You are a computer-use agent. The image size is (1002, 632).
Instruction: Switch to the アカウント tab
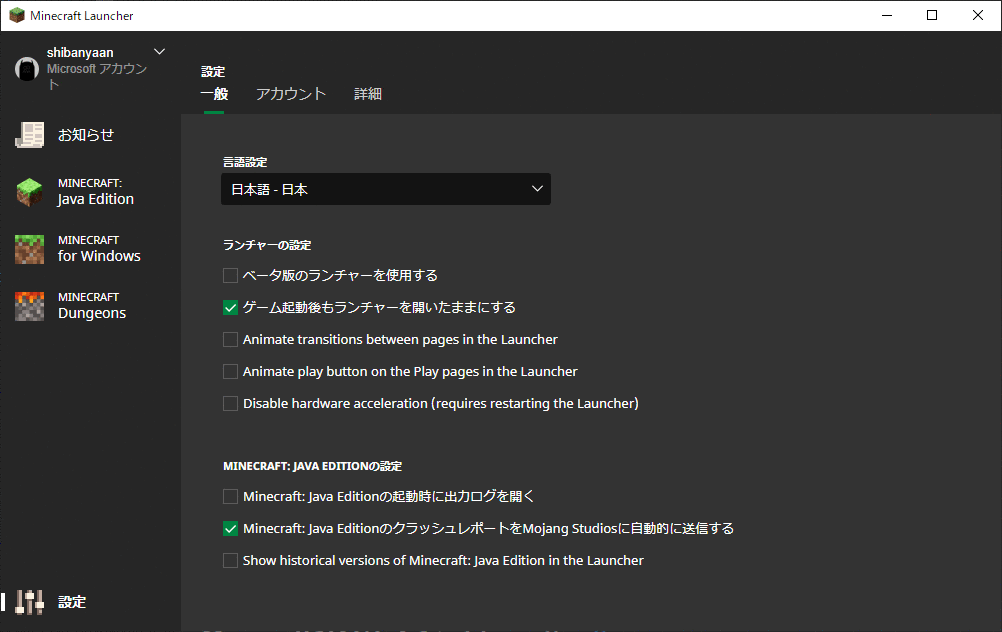[289, 92]
